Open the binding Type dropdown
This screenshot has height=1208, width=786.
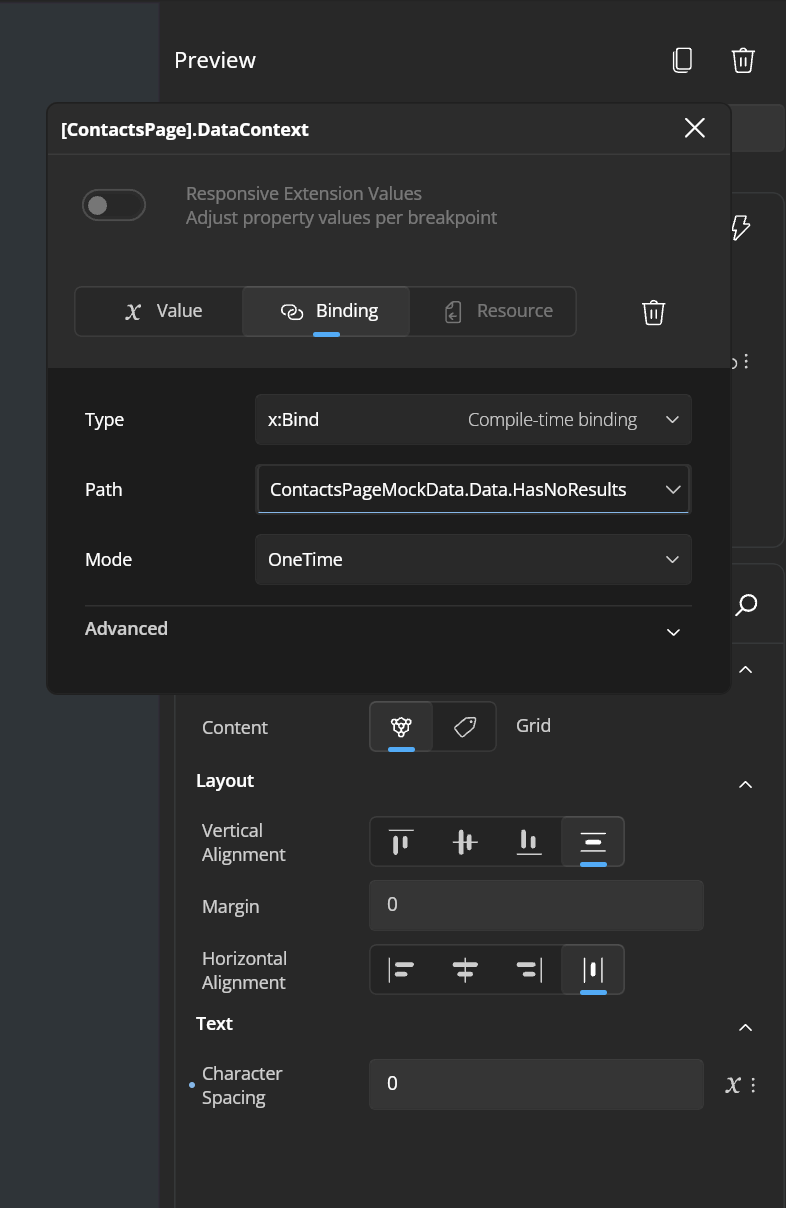(x=473, y=420)
